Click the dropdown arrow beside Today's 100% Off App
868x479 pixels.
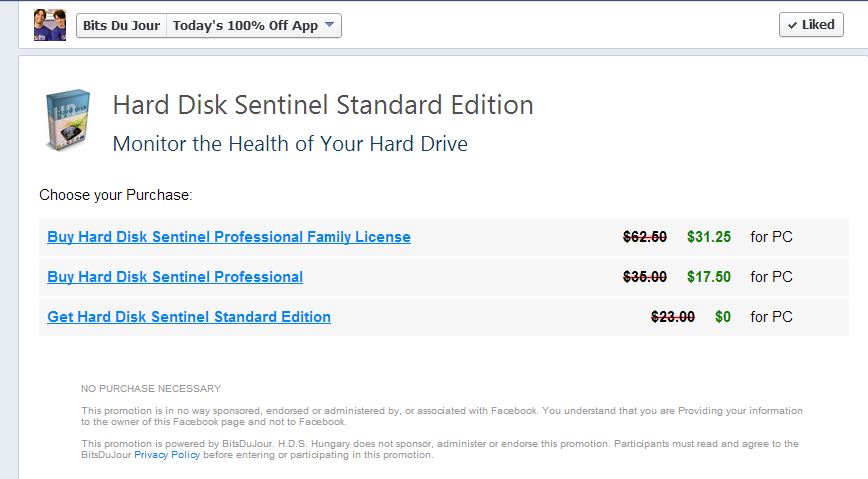tap(330, 25)
